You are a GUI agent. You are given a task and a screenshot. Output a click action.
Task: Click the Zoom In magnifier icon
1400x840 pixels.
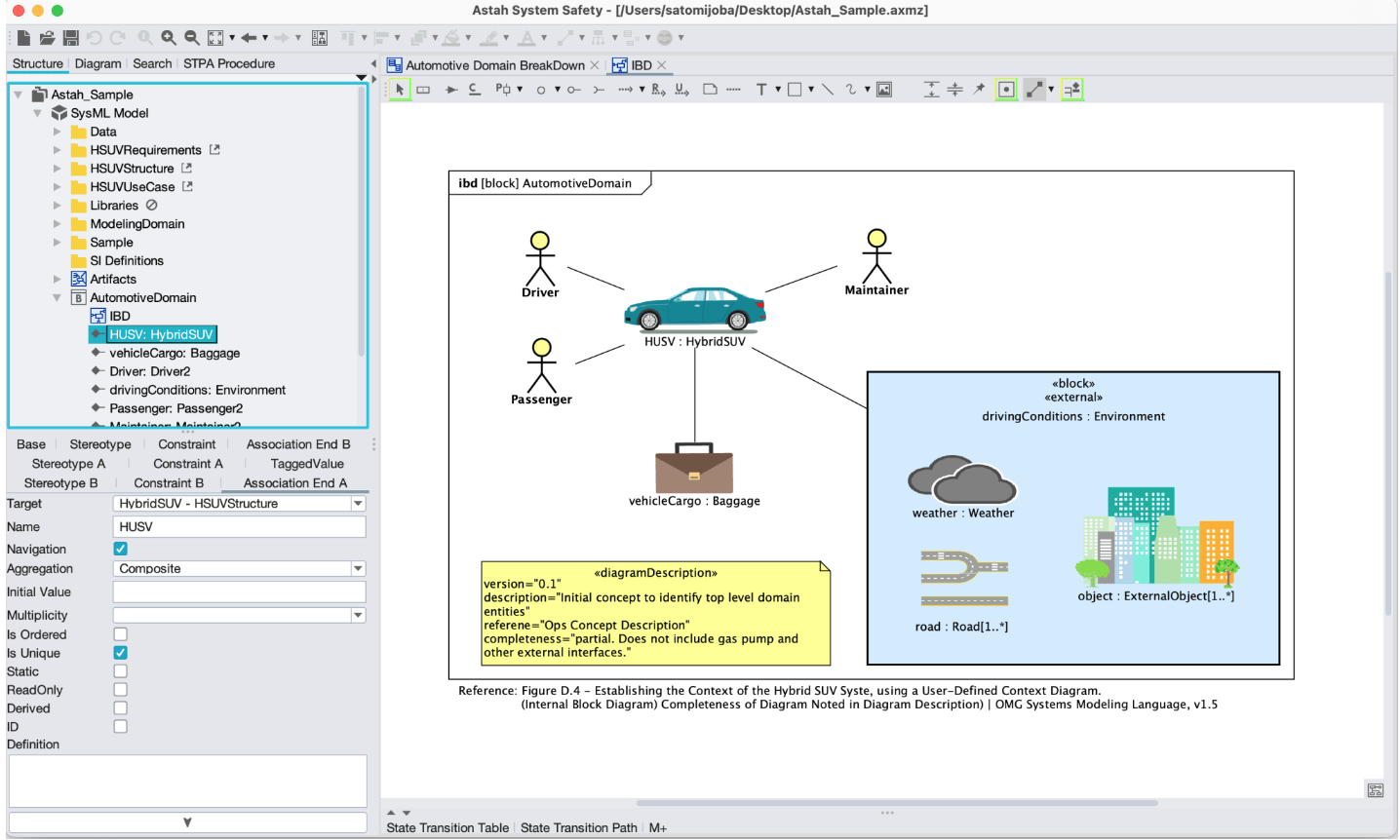(x=168, y=37)
